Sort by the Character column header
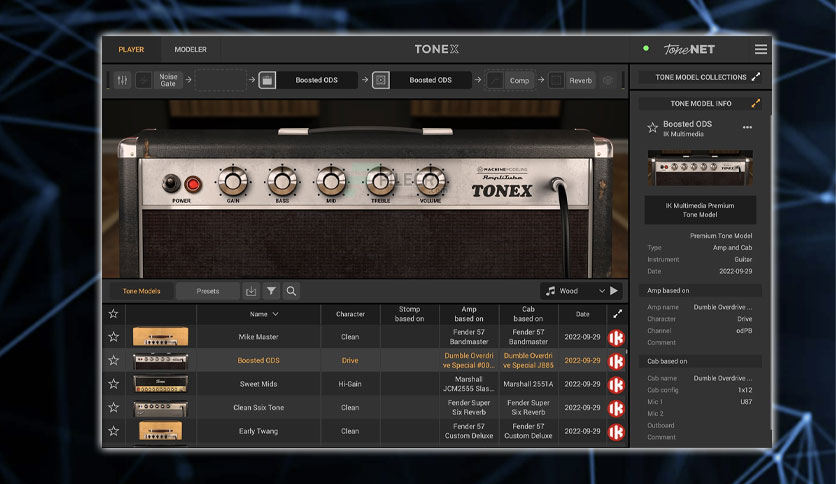This screenshot has width=836, height=484. pyautogui.click(x=350, y=314)
